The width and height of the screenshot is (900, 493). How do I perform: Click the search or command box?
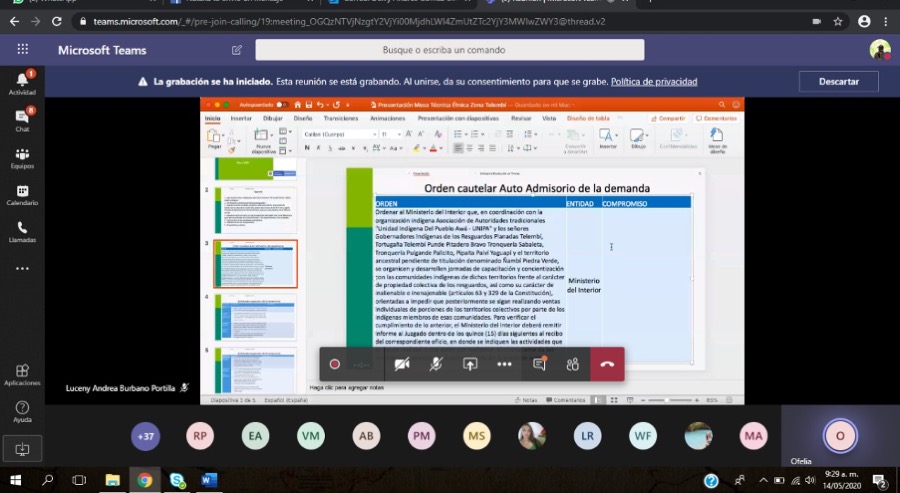(449, 50)
